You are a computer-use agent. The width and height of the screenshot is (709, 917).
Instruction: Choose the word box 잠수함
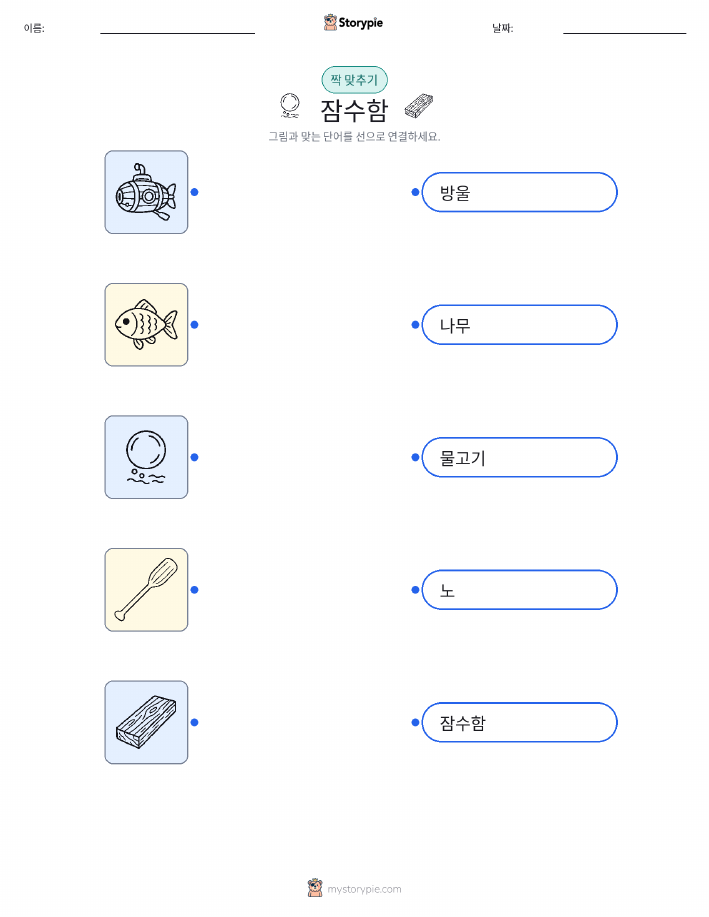[519, 722]
